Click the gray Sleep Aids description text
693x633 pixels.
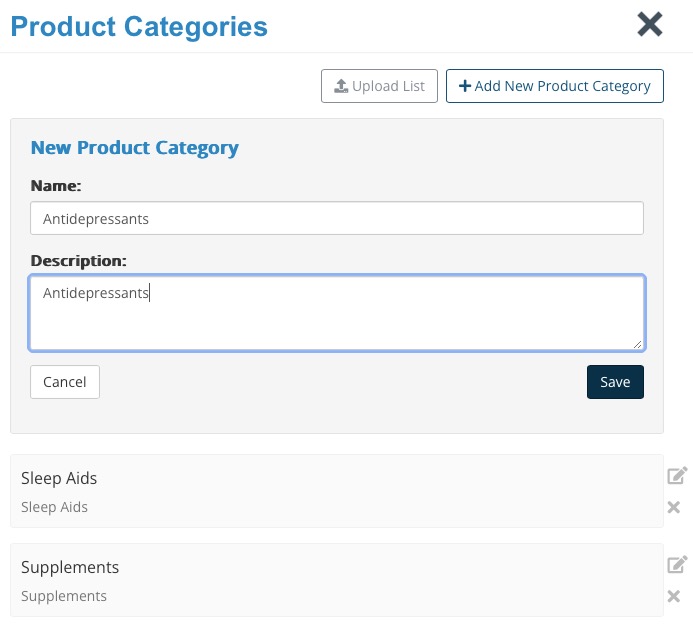(54, 507)
